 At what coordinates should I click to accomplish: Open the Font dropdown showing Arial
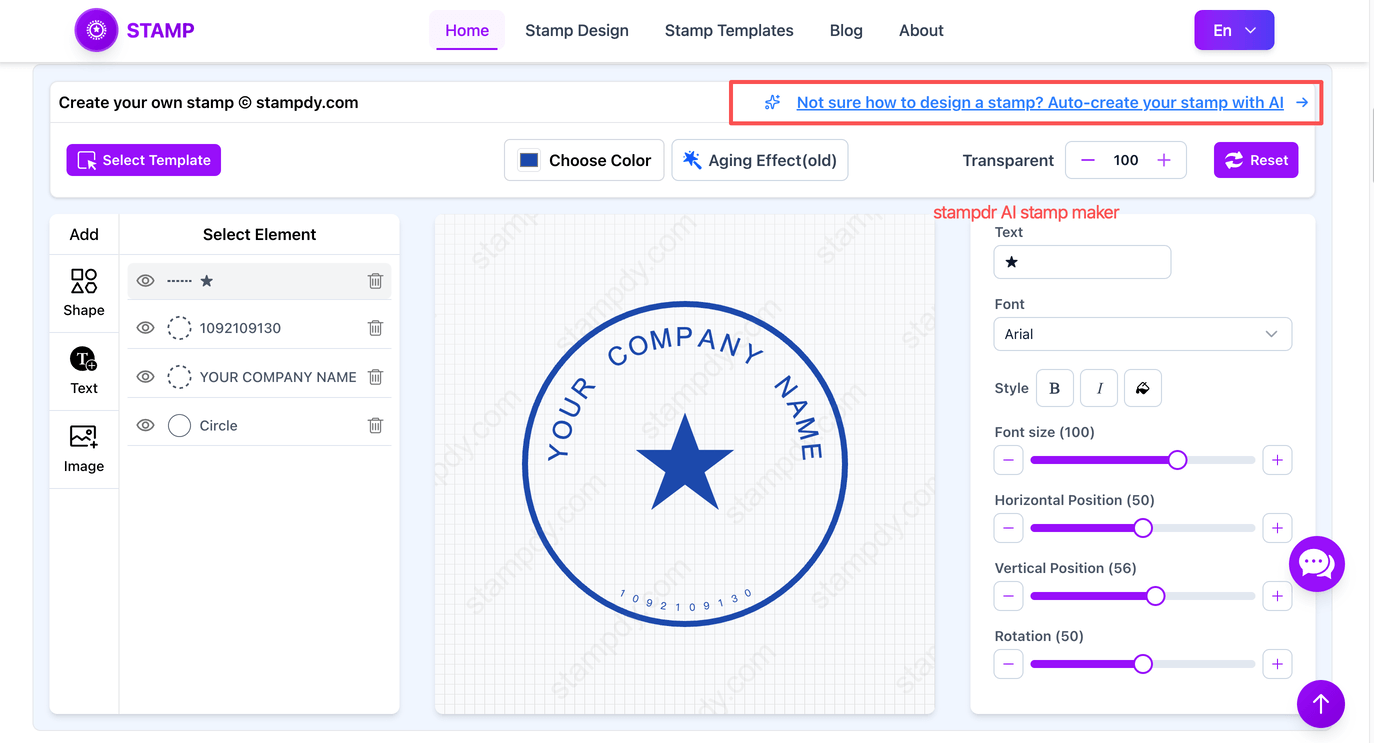pyautogui.click(x=1143, y=334)
